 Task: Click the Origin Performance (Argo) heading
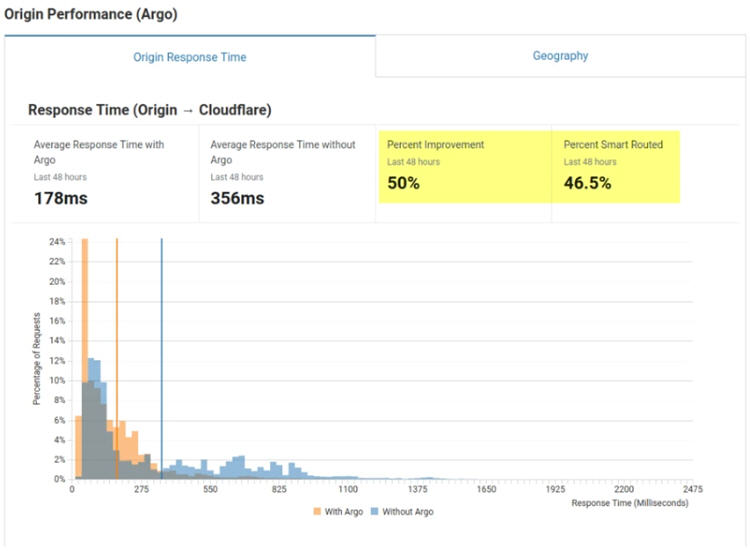pyautogui.click(x=91, y=14)
